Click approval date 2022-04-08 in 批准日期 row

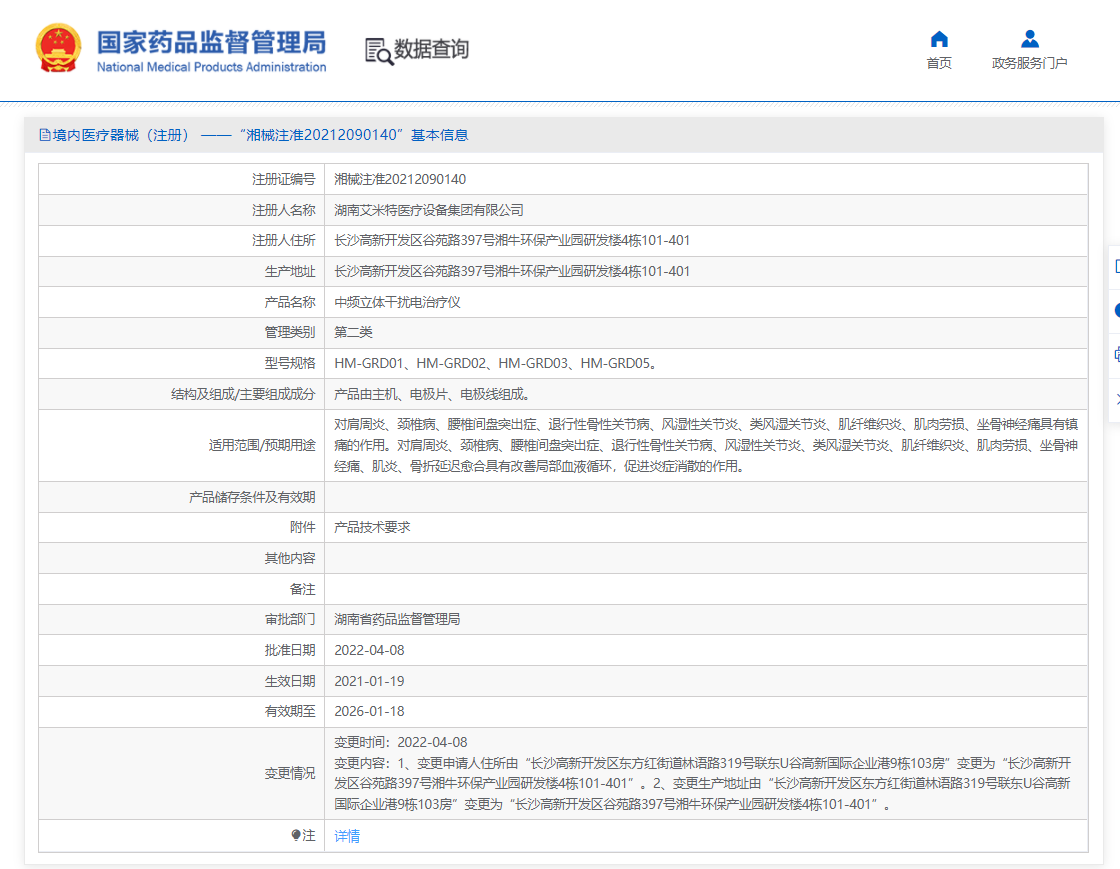click(x=369, y=651)
